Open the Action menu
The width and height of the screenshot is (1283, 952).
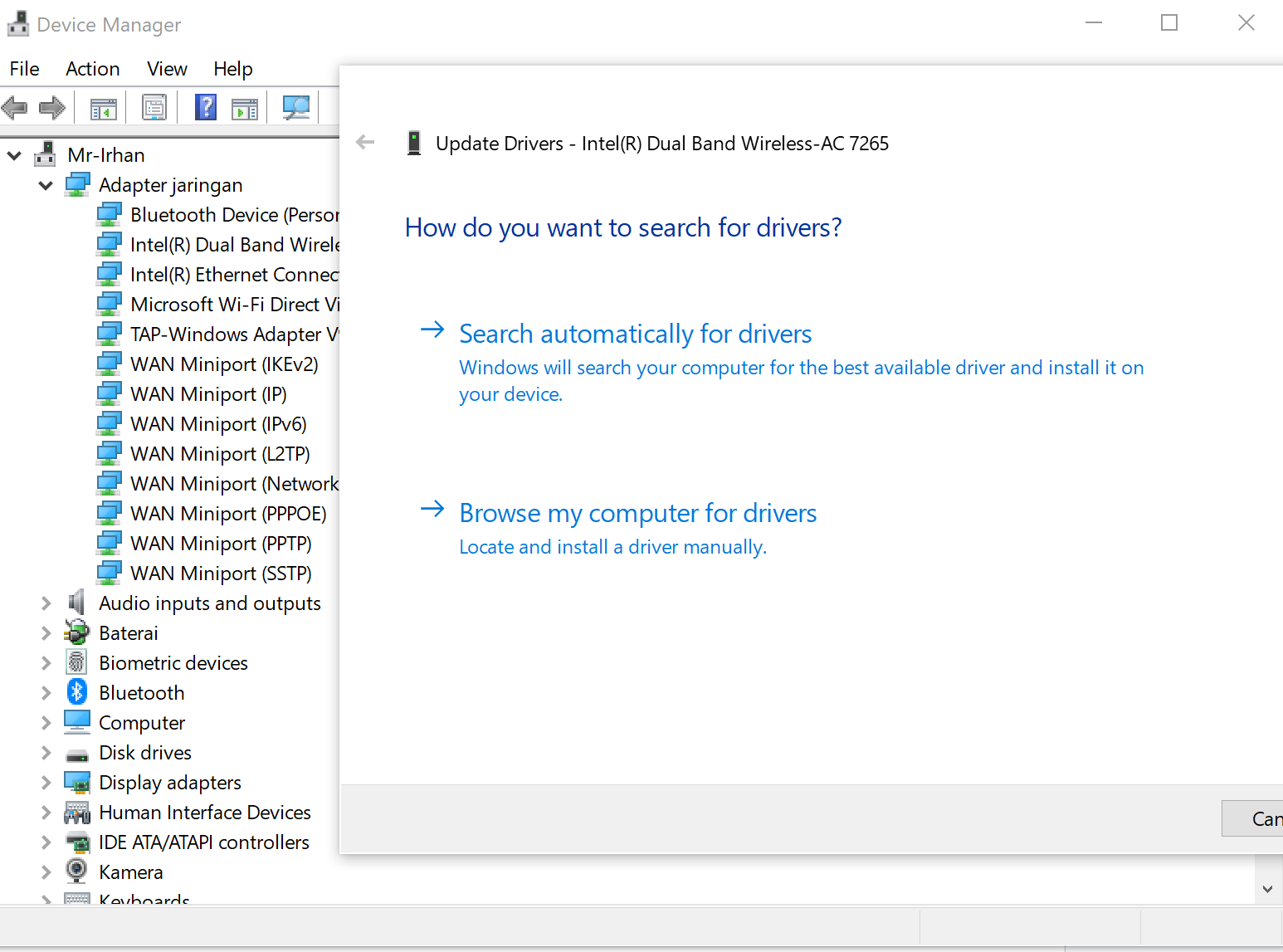[93, 69]
